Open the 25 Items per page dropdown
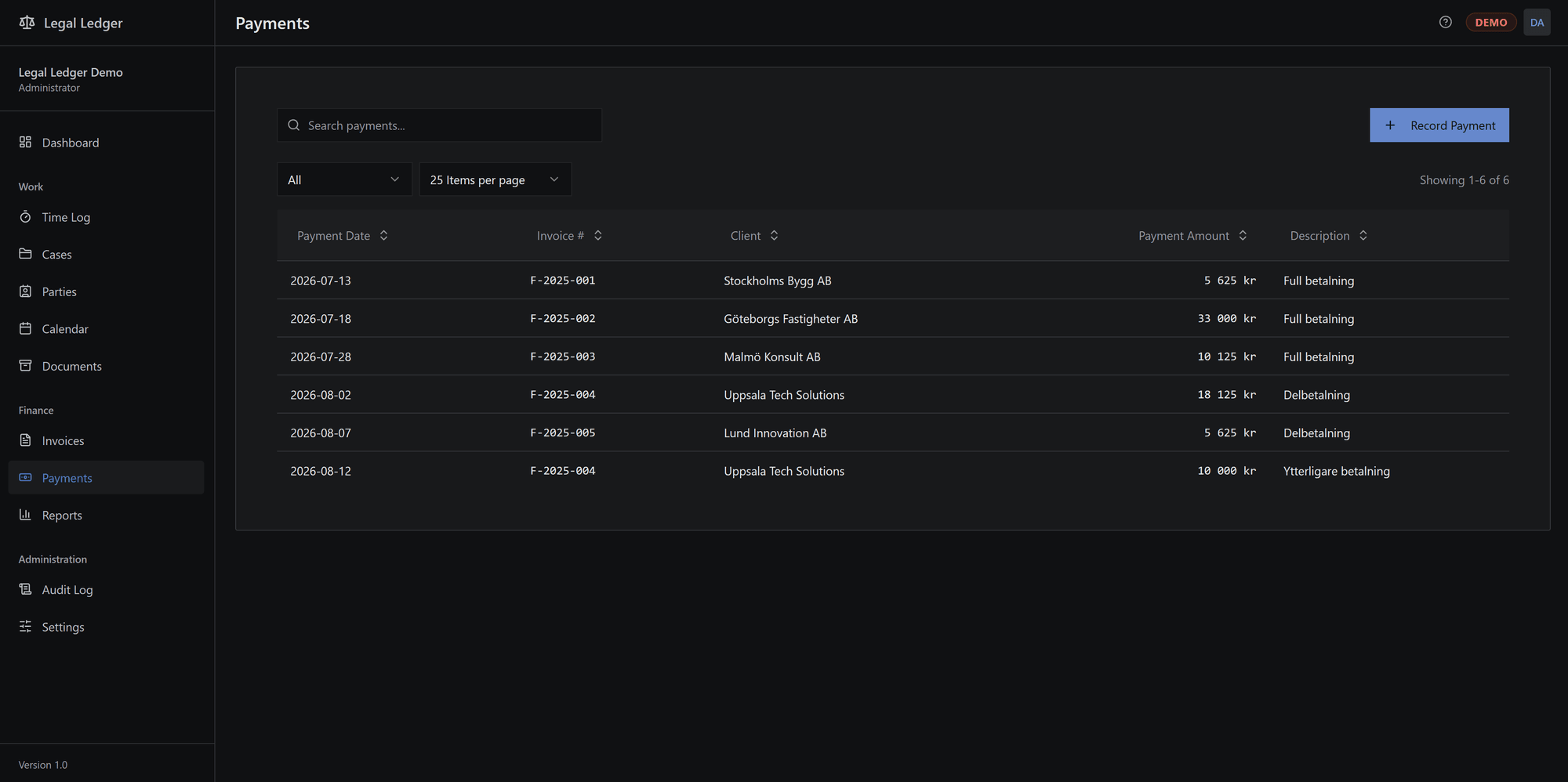 click(x=495, y=179)
